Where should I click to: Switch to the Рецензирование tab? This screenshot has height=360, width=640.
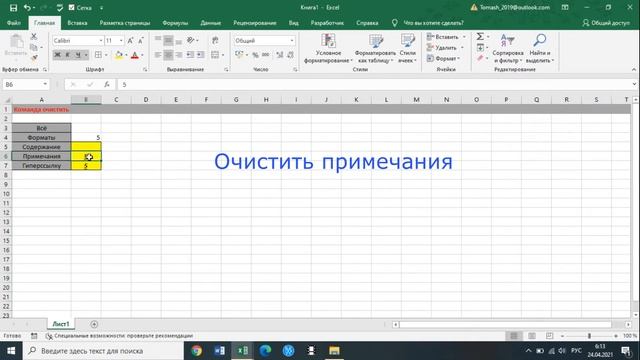pos(255,23)
